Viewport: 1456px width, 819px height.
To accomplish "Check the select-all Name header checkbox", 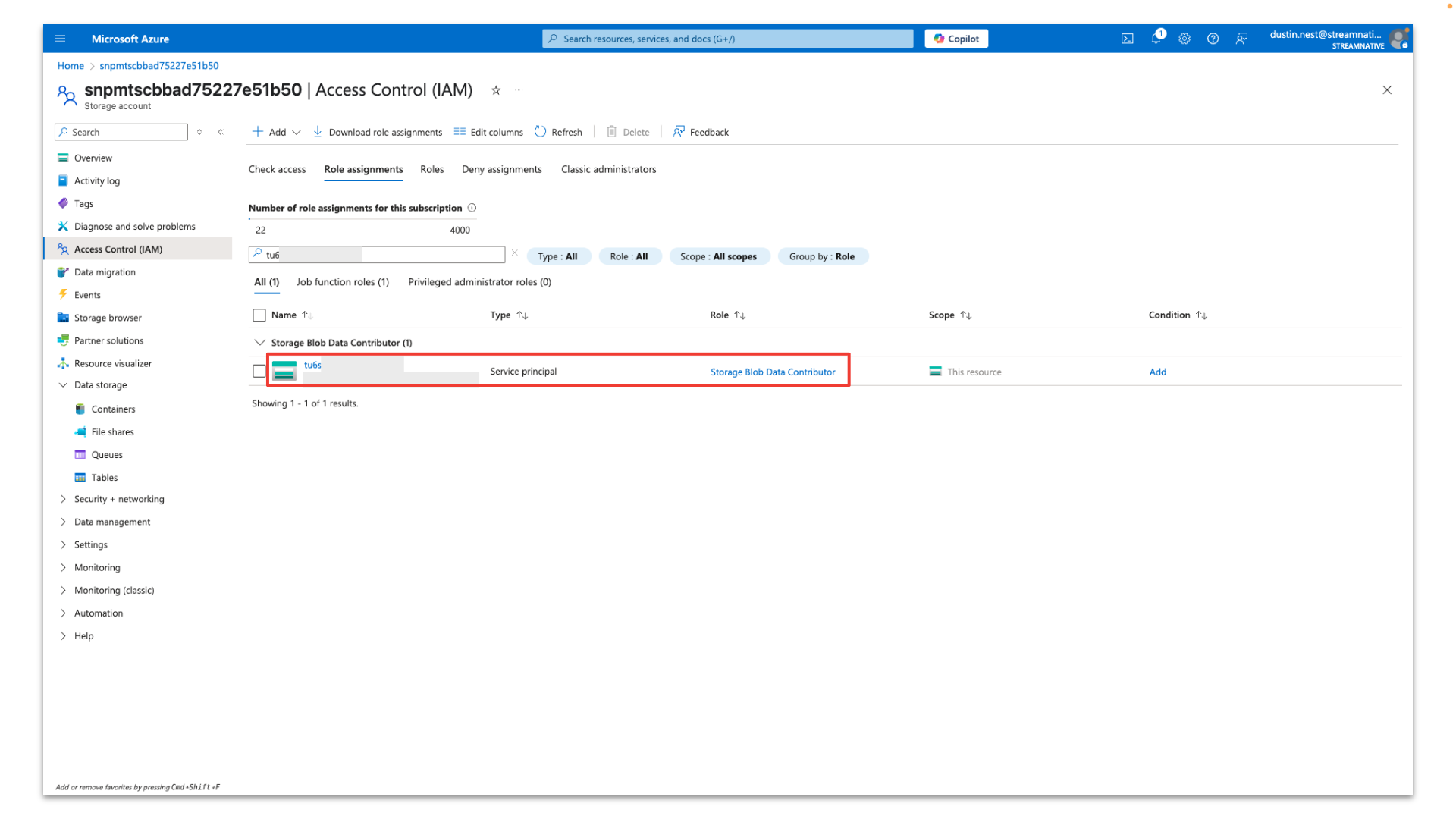I will tap(259, 315).
